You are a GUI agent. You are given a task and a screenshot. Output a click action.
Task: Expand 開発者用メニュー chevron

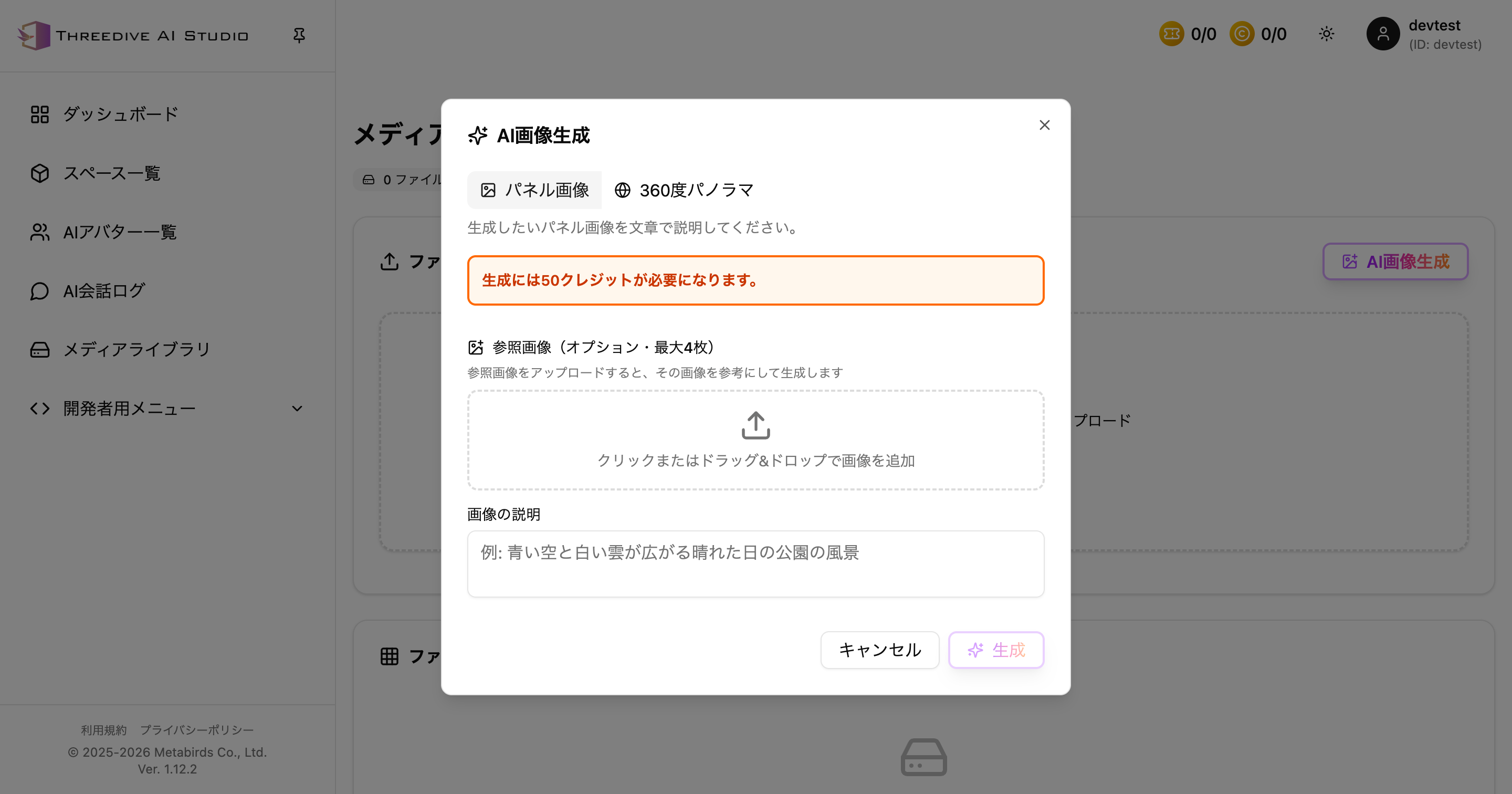(x=297, y=408)
